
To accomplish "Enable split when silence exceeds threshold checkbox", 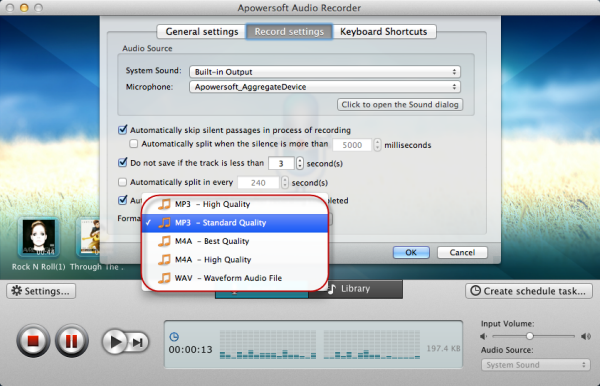I will coord(134,144).
